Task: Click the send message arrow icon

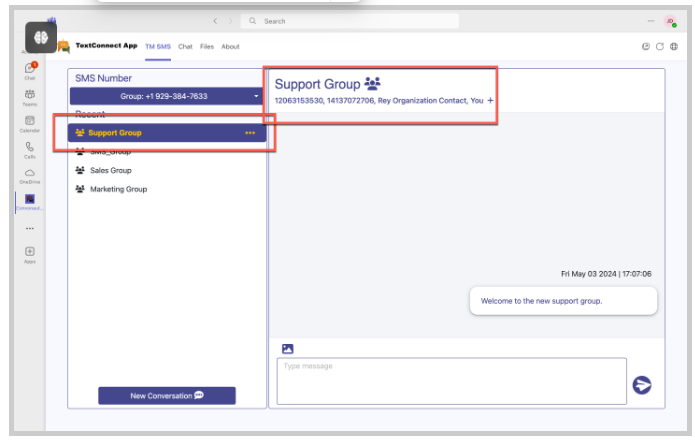Action: (x=642, y=384)
